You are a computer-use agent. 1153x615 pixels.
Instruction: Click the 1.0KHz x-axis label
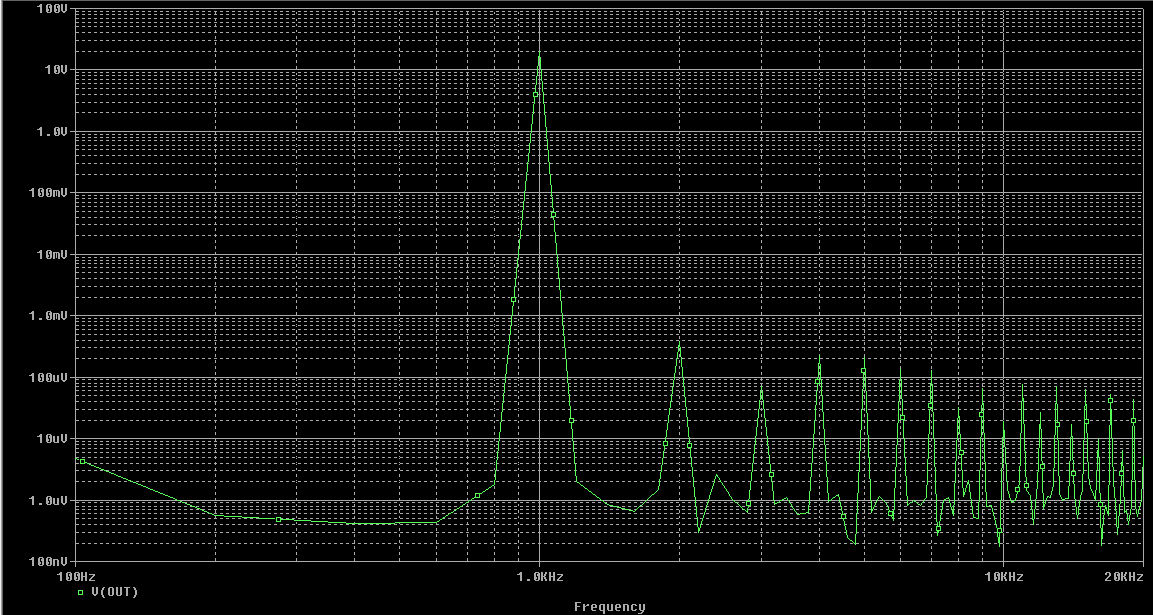540,577
